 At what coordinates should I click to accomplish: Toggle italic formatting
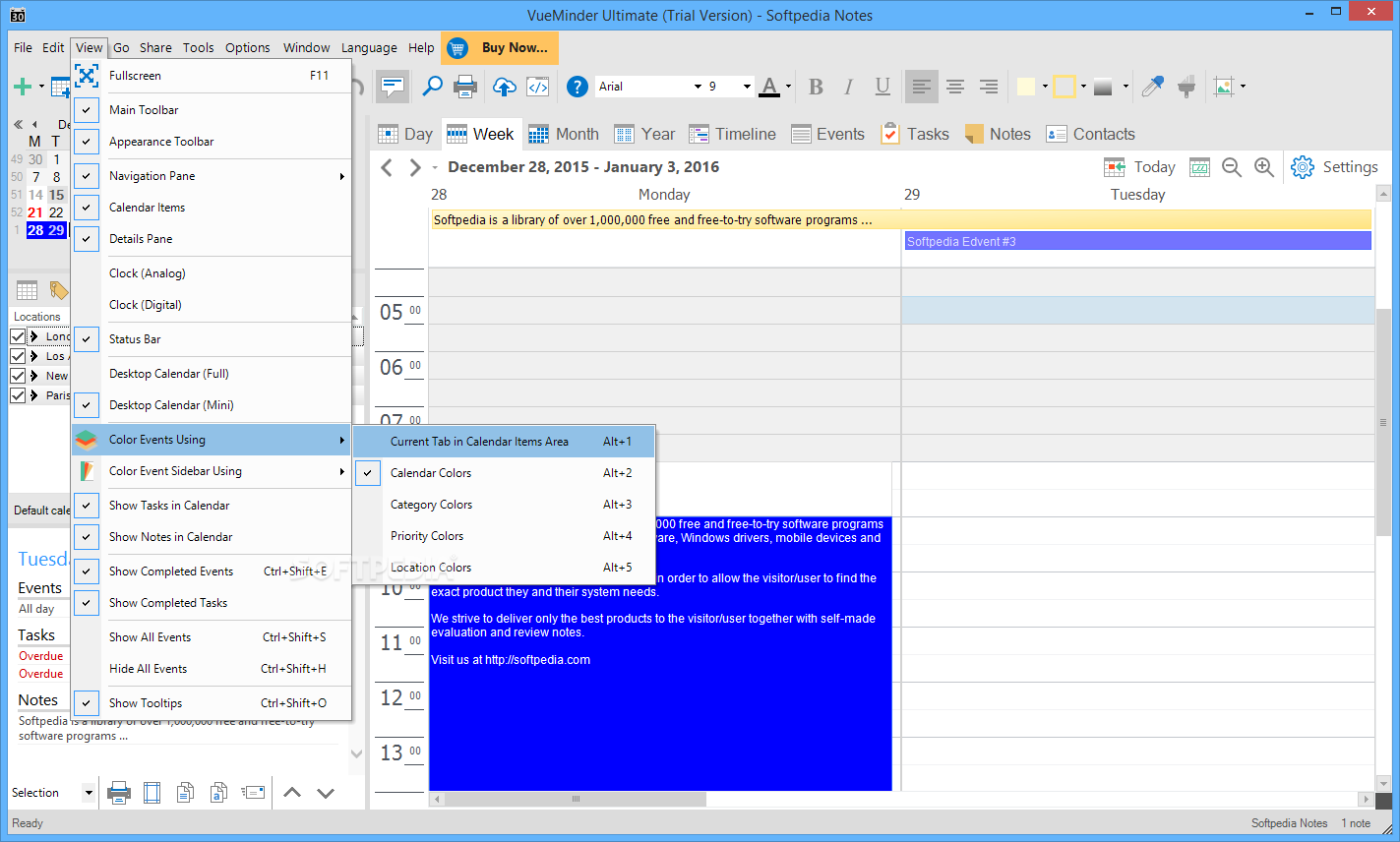tap(848, 87)
